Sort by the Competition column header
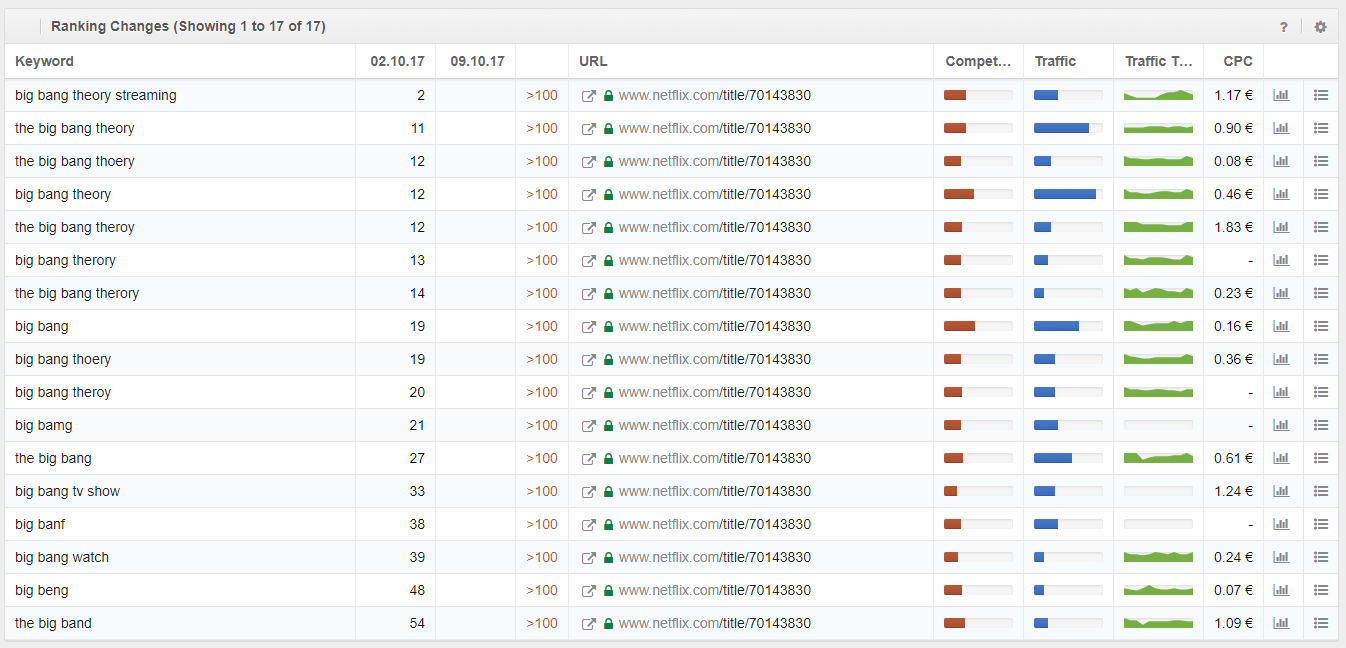This screenshot has height=648, width=1346. point(978,61)
